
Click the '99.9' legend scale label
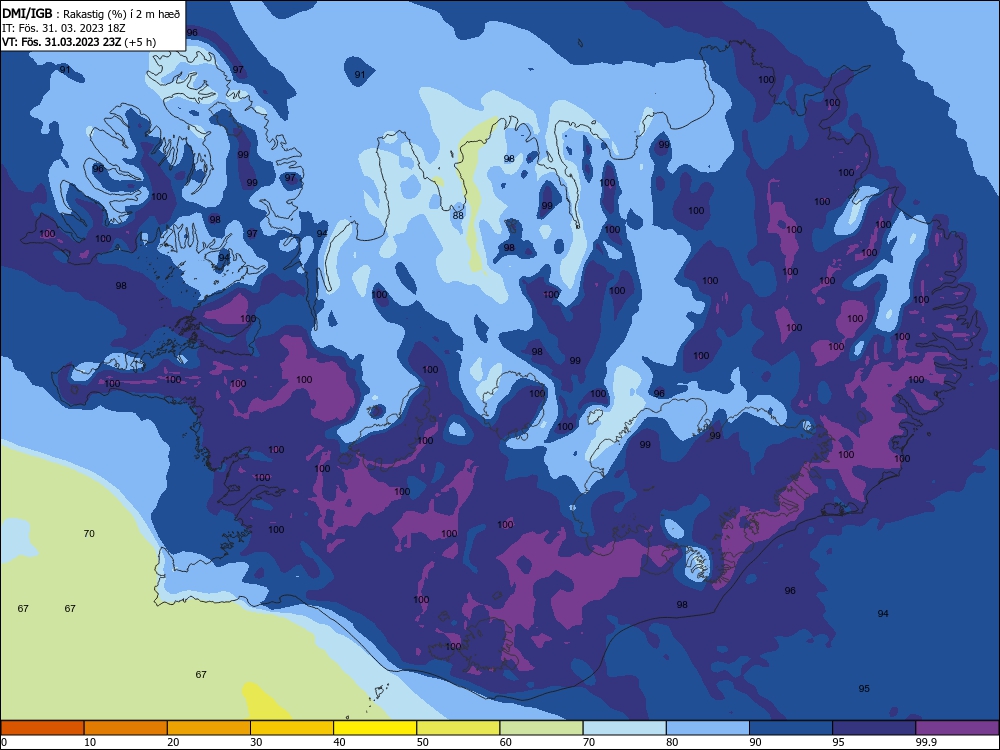pyautogui.click(x=925, y=742)
